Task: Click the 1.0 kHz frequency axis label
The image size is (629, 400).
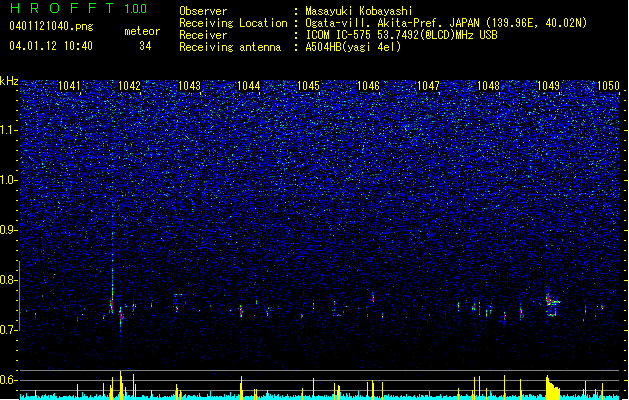Action: (9, 180)
